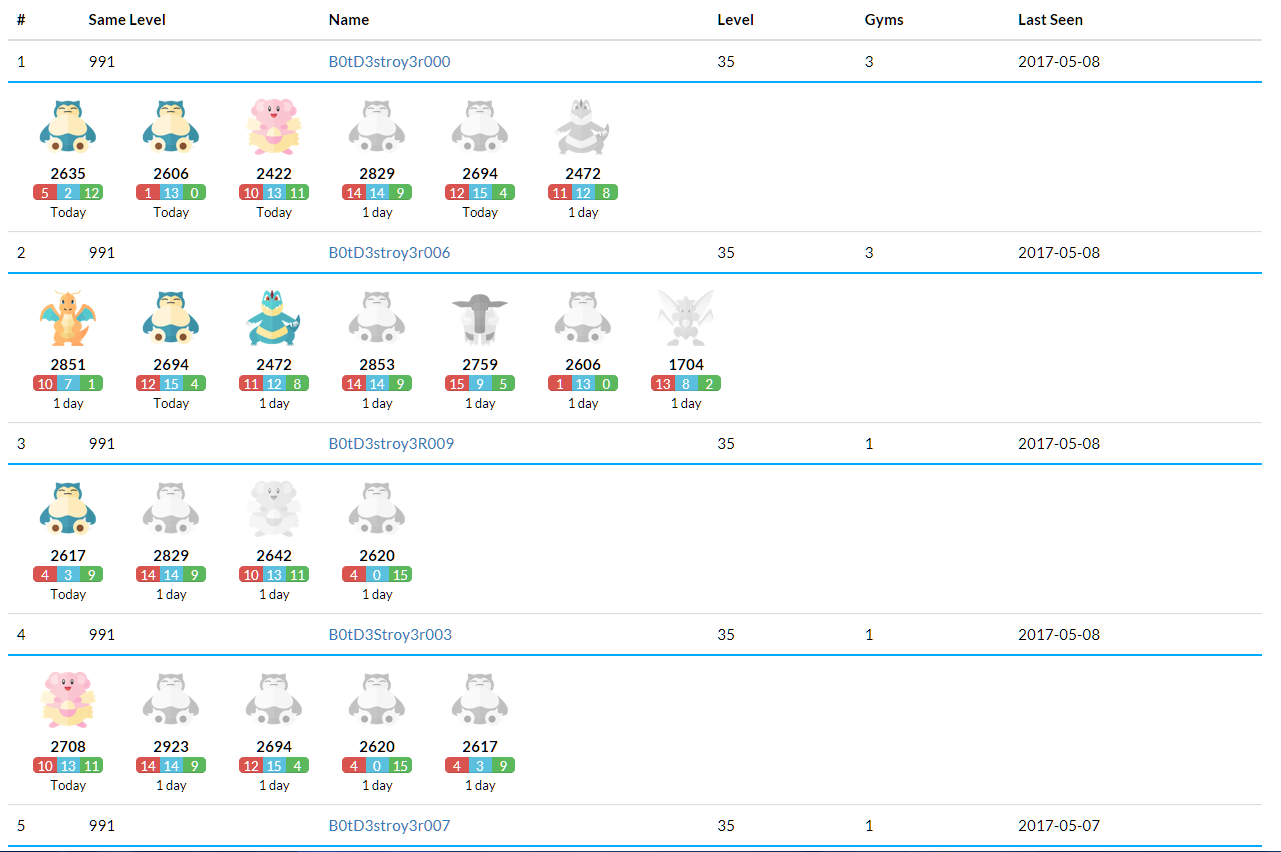Click greyed 2694 CP Snorlax icon for B0tD3stroy3r000
The width and height of the screenshot is (1281, 852).
(480, 126)
